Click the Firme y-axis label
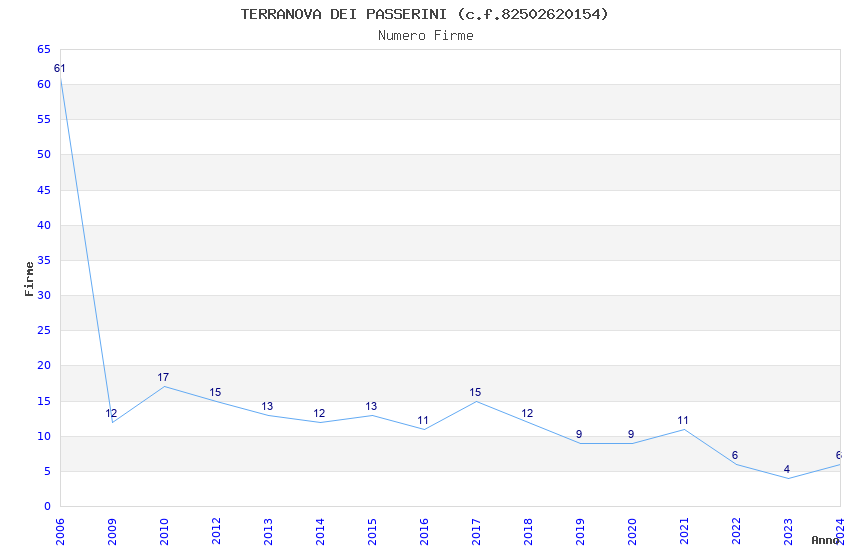The width and height of the screenshot is (850, 550). 29,279
